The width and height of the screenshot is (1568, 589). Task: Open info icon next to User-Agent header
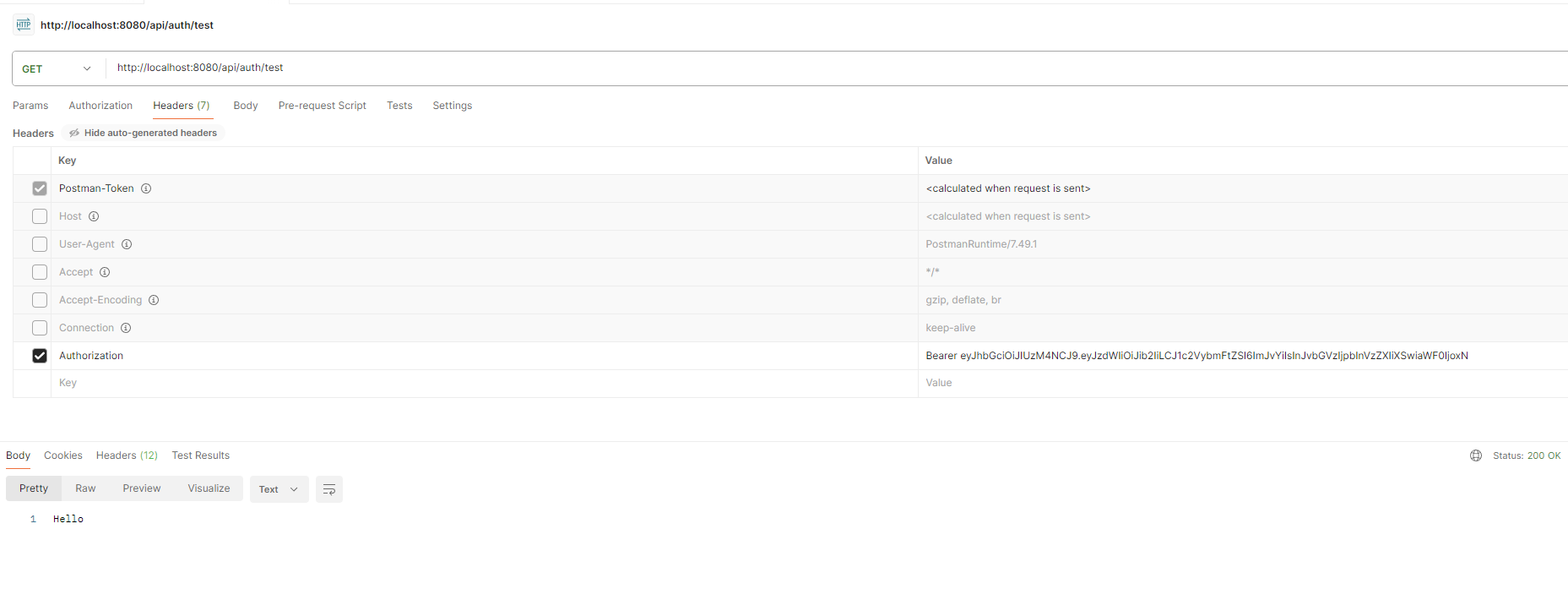tap(127, 244)
